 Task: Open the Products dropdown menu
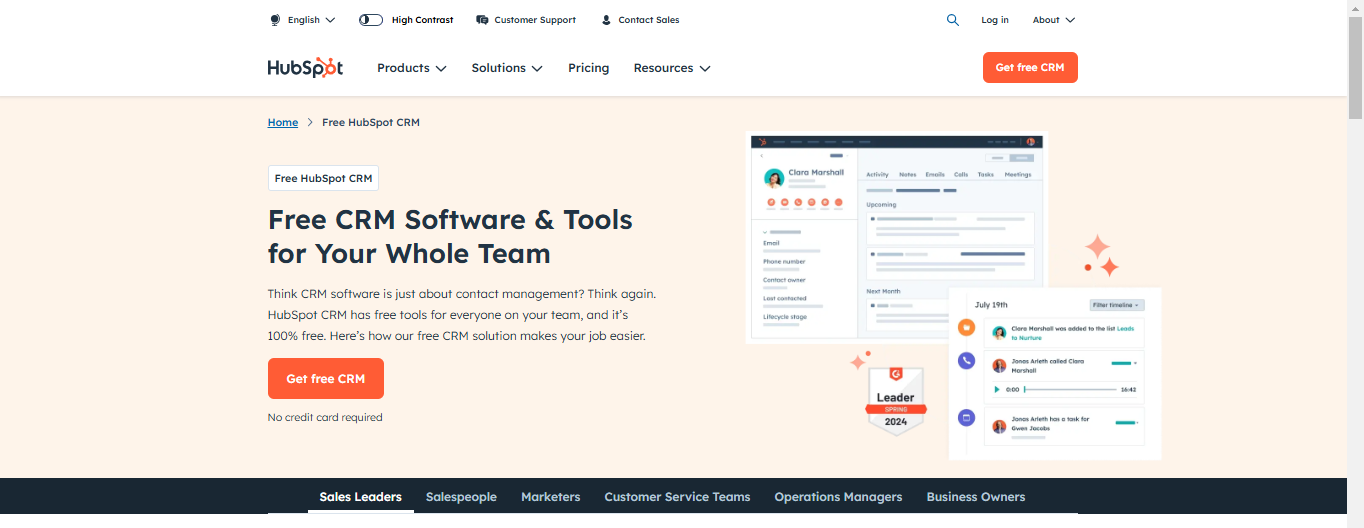(412, 68)
